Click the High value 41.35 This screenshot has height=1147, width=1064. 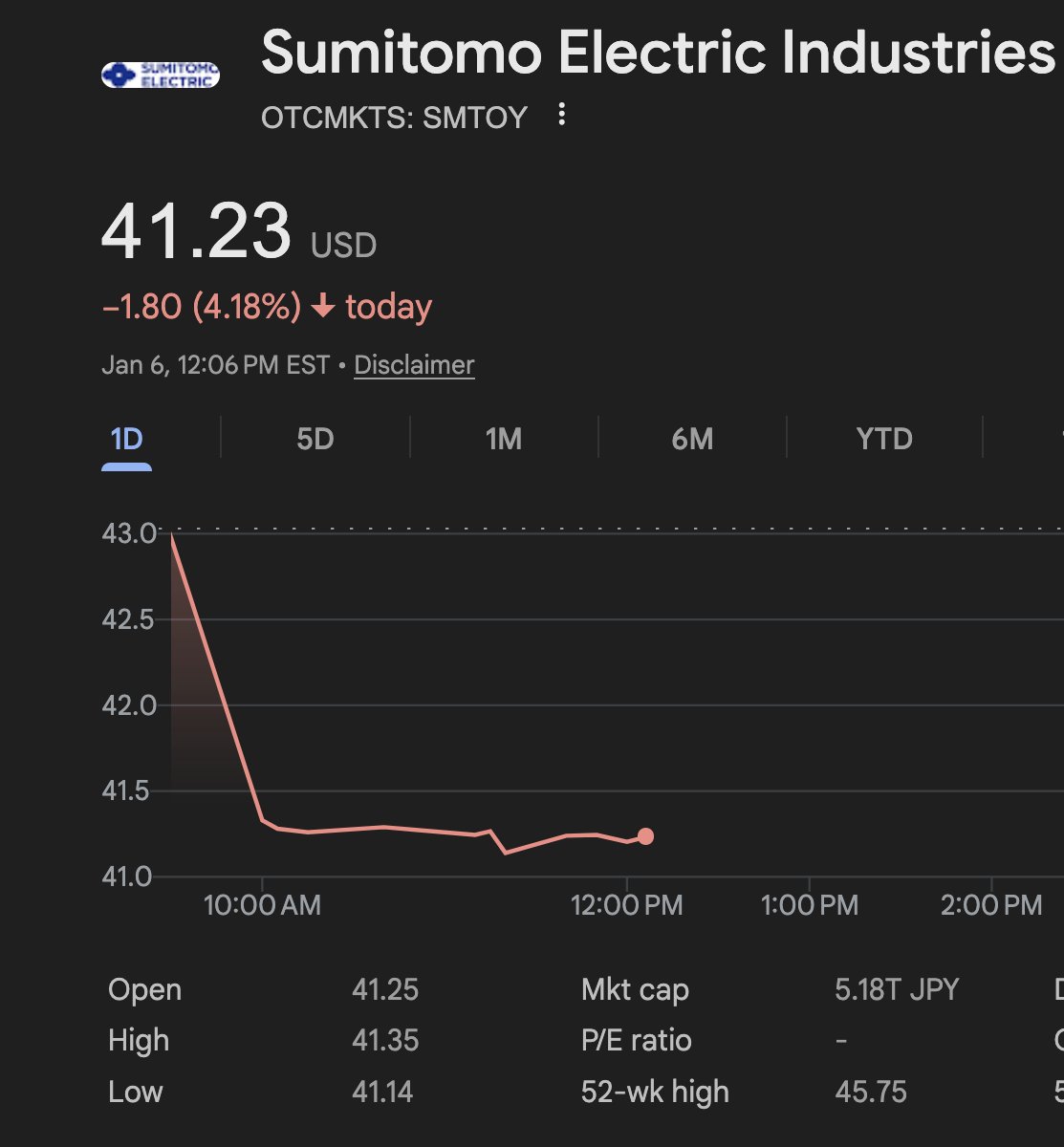point(385,1040)
